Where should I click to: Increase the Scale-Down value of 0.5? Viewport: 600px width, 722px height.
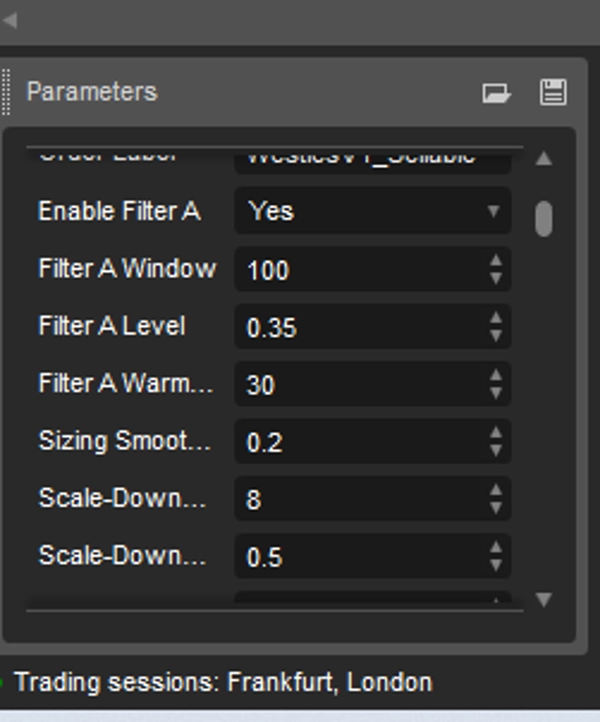click(495, 547)
